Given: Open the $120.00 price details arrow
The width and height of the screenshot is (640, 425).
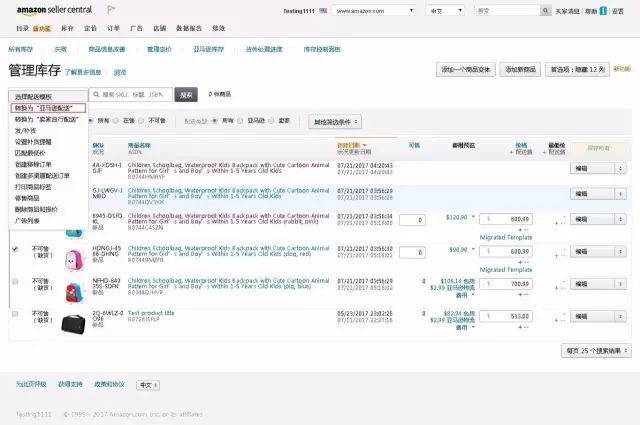Looking at the screenshot, I should (473, 217).
